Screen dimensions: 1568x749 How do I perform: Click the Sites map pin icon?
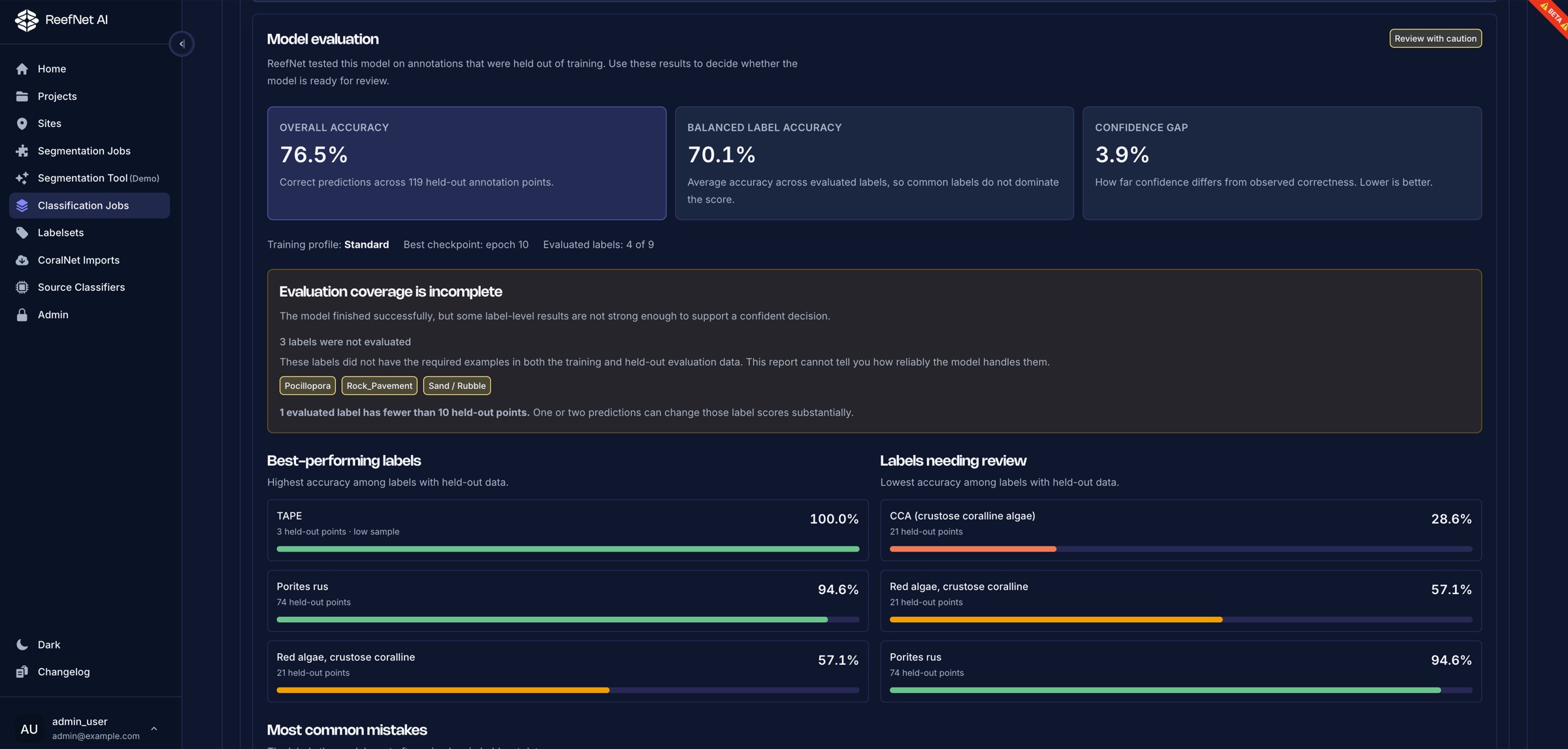(x=22, y=124)
